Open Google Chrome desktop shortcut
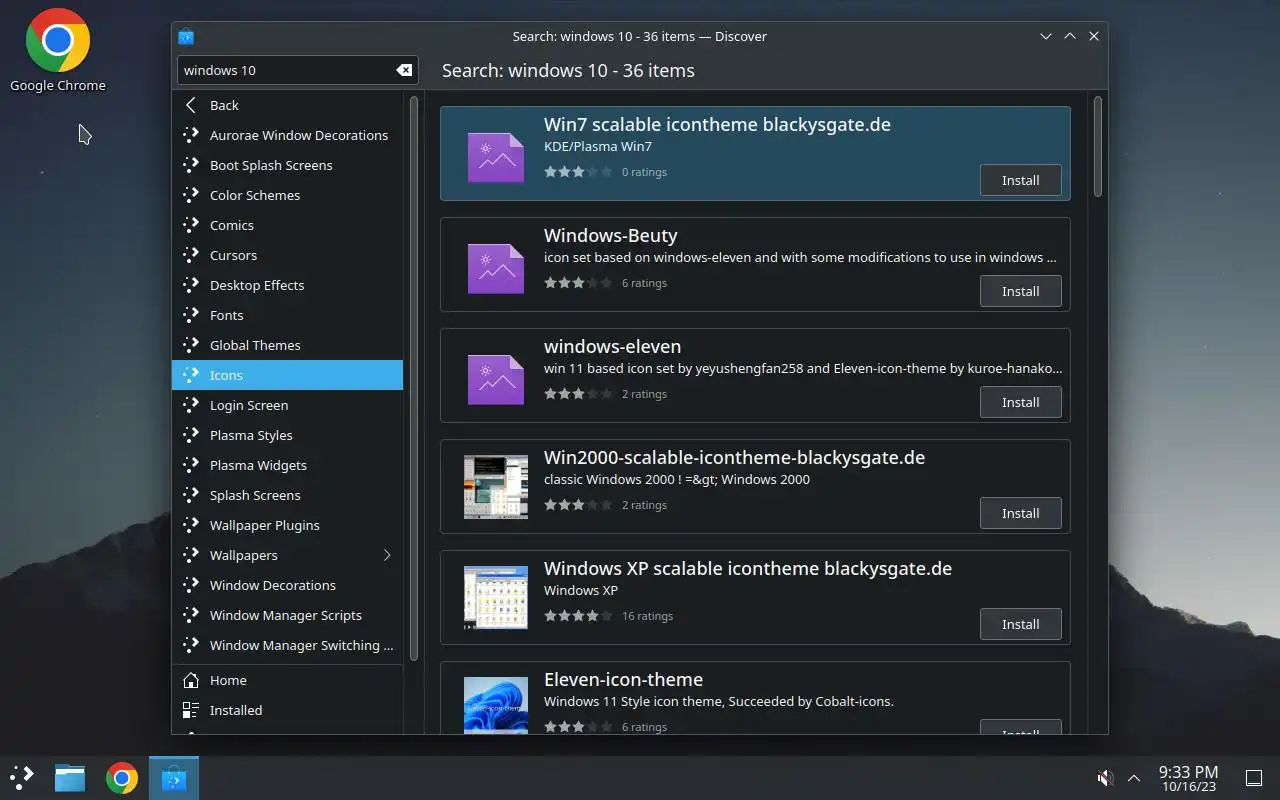 point(58,50)
